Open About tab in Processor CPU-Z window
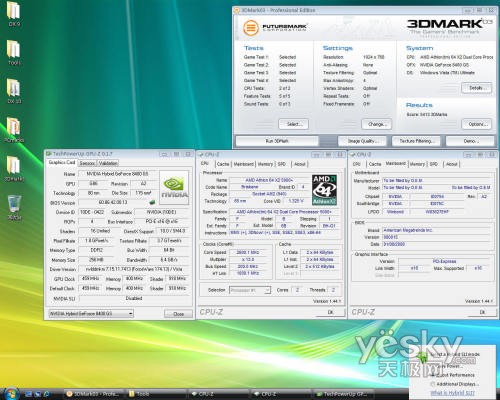 299,164
